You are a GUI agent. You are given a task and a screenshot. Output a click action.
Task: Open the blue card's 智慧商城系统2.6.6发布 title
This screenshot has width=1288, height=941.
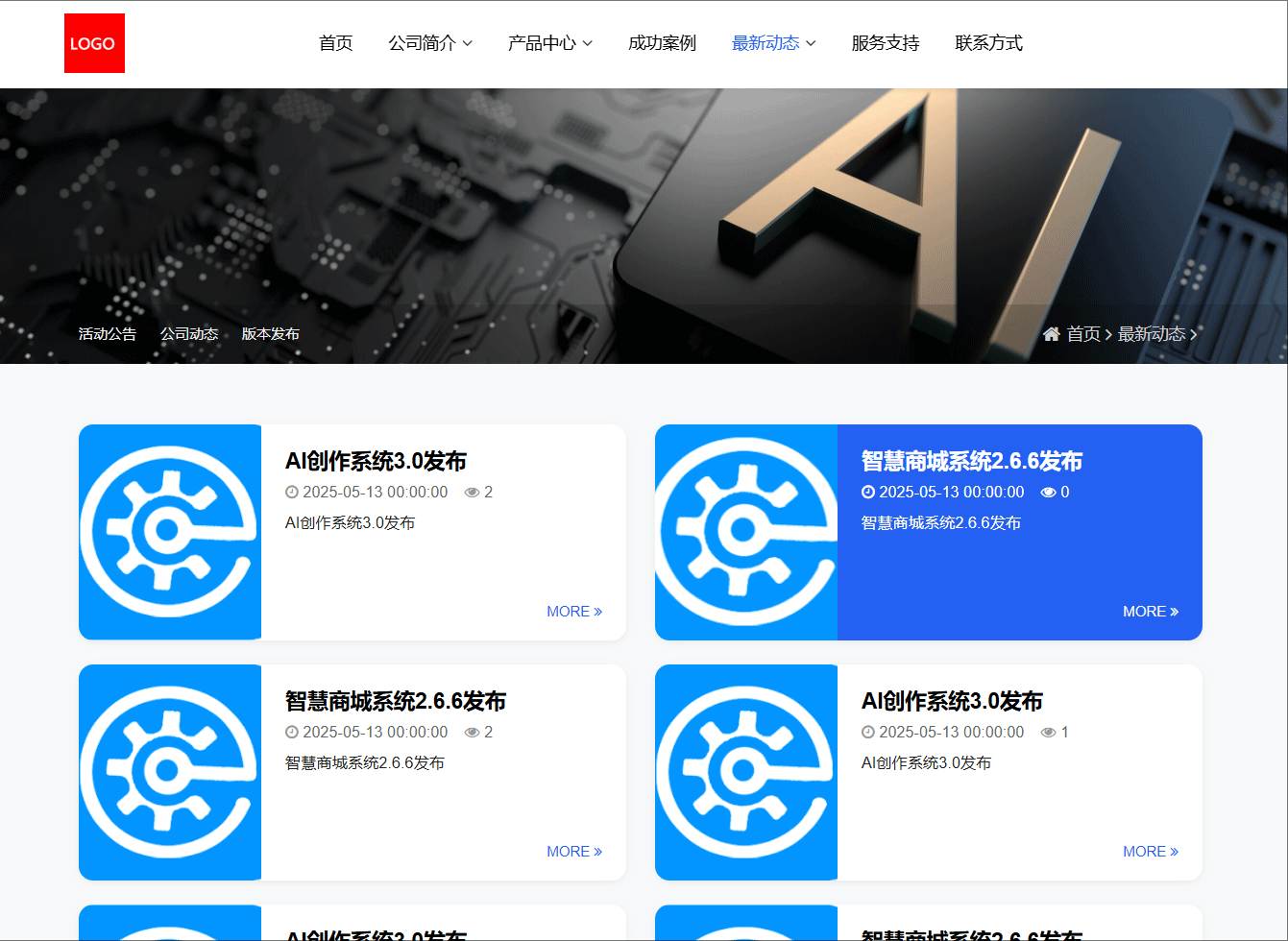972,462
